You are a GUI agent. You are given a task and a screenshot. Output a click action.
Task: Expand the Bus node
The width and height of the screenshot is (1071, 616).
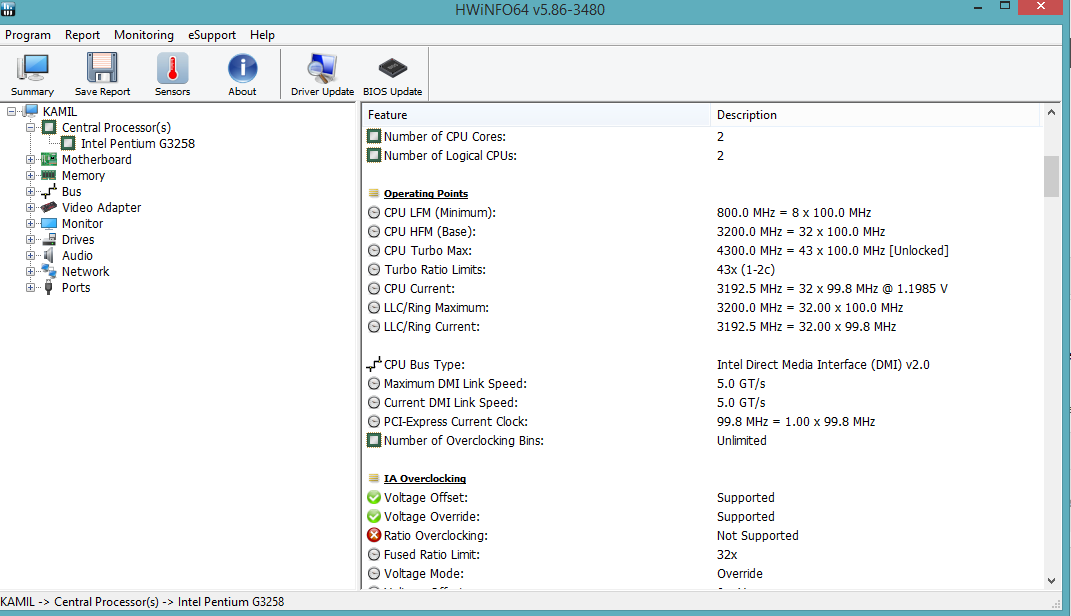tap(30, 191)
